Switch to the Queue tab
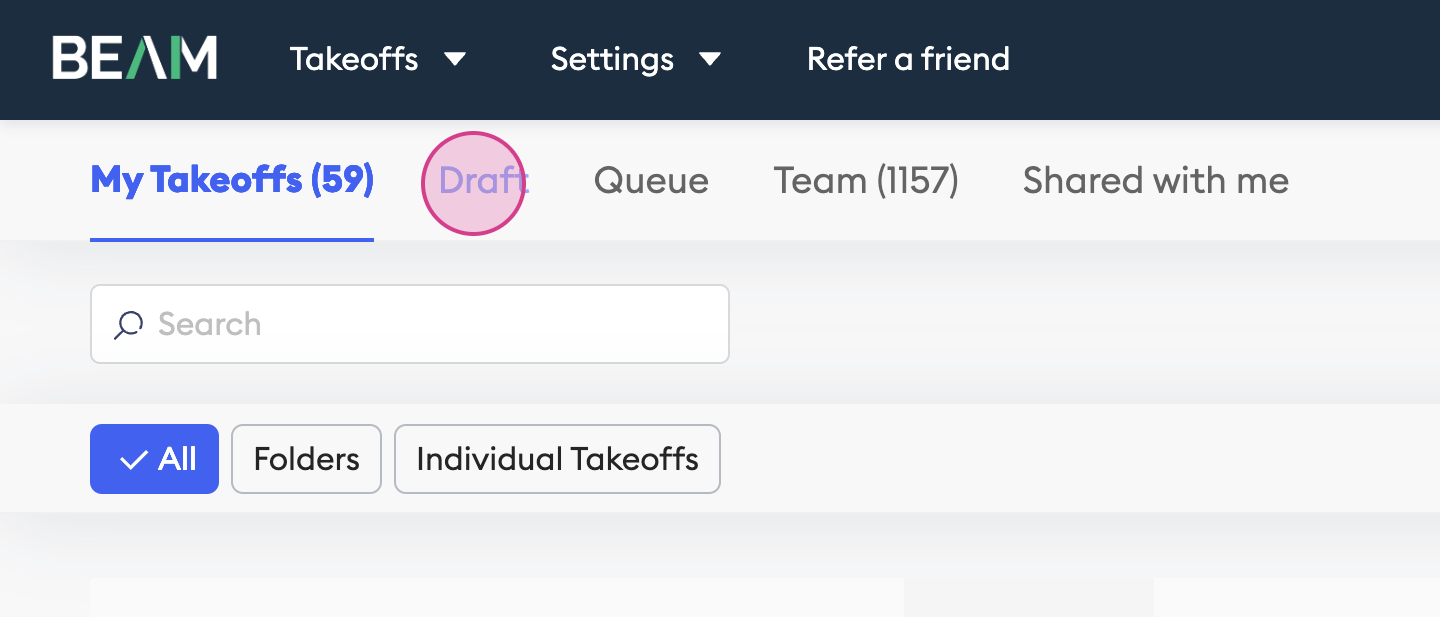 pos(651,181)
